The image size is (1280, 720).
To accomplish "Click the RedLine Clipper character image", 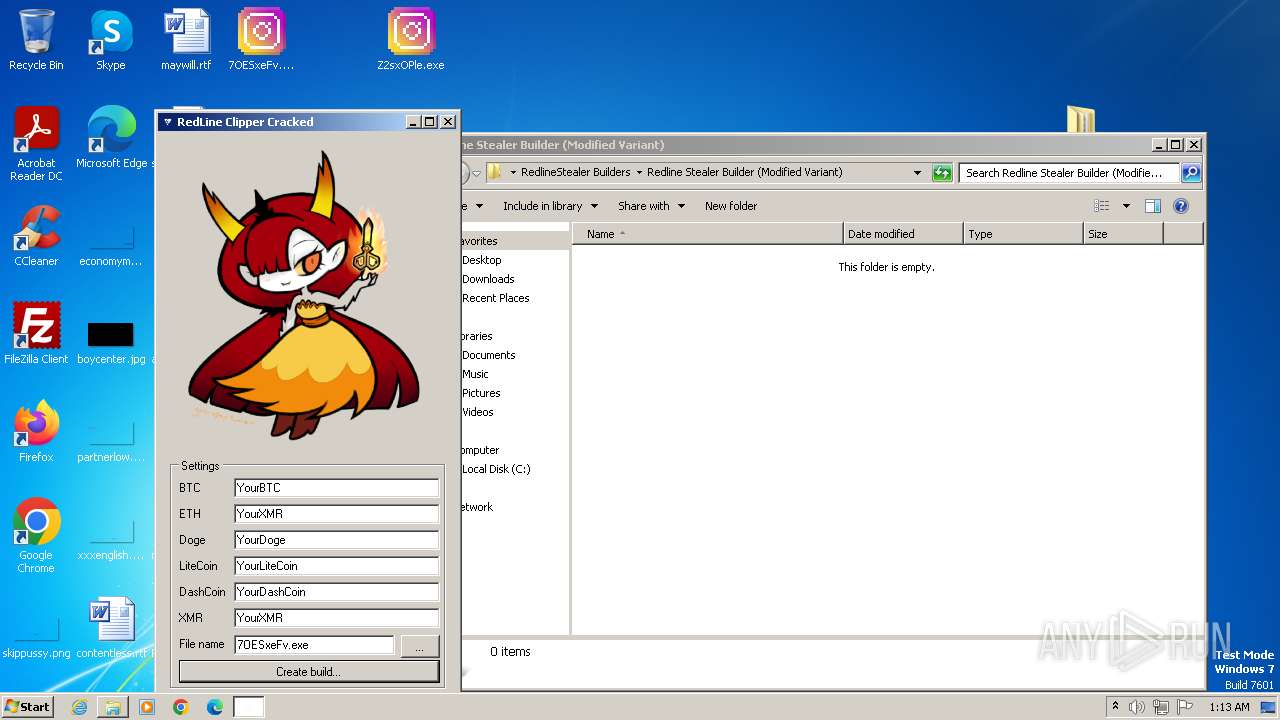I will click(x=304, y=296).
